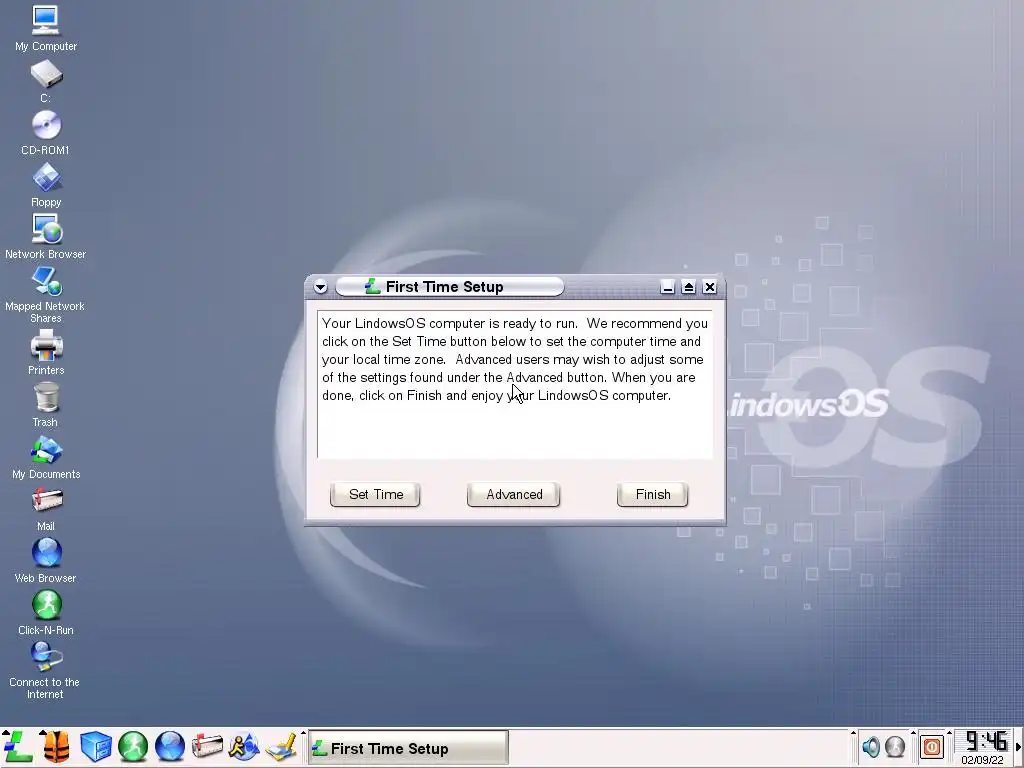Image resolution: width=1024 pixels, height=768 pixels.
Task: Open the pencil-and-paper icon in taskbar
Action: click(x=281, y=746)
